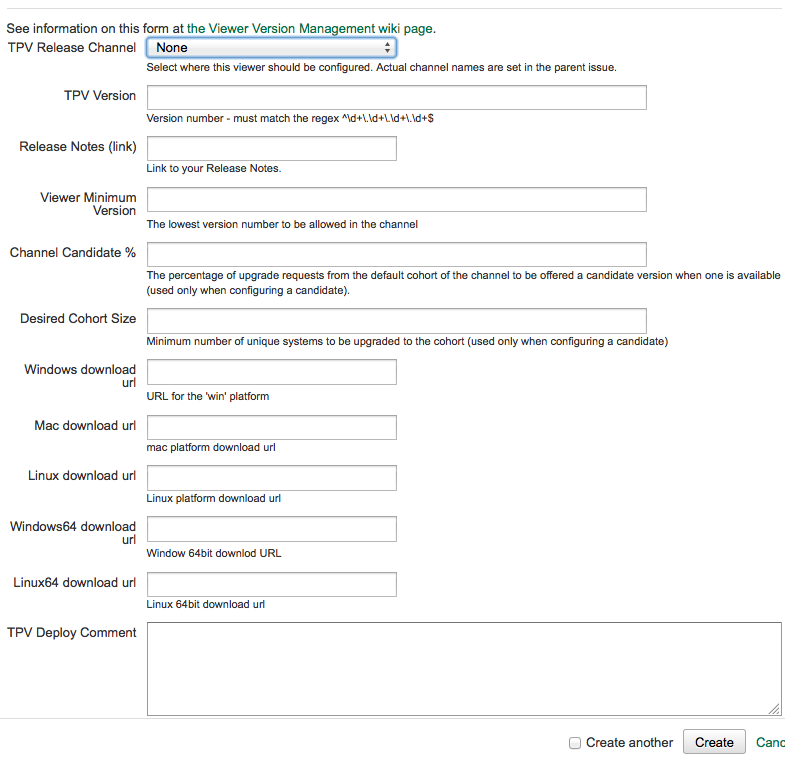The width and height of the screenshot is (785, 760).
Task: Click the Linux download url field
Action: click(271, 478)
